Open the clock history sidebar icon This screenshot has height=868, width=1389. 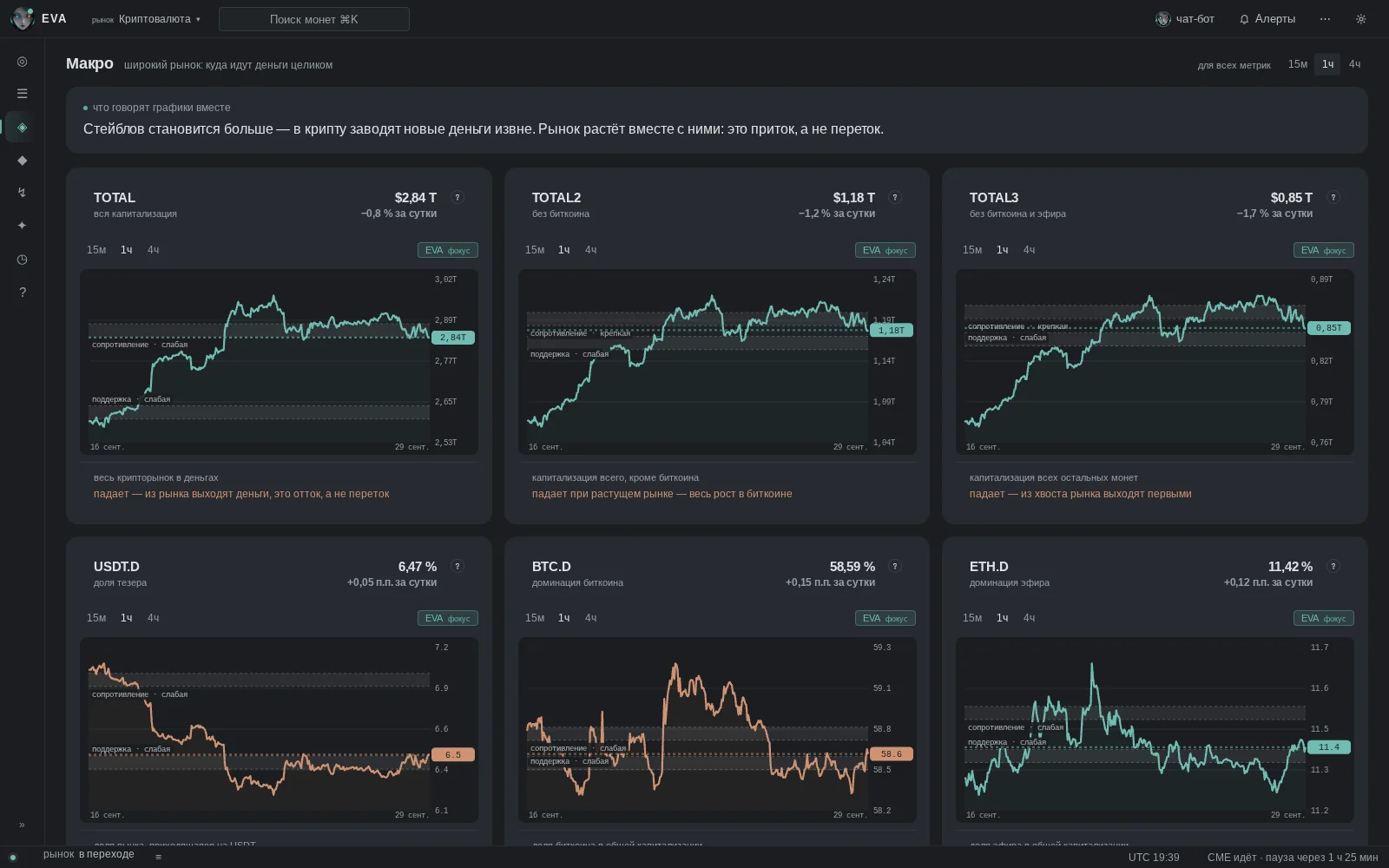click(x=22, y=259)
